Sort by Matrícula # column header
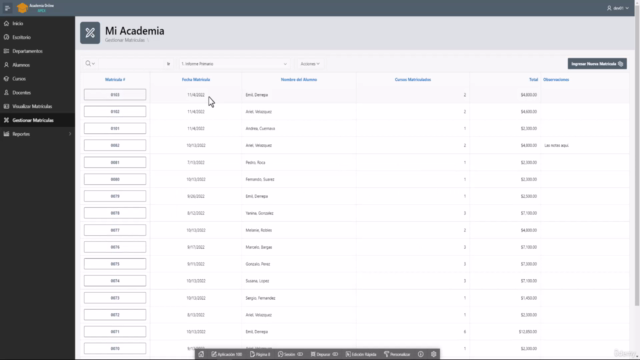 coord(115,80)
